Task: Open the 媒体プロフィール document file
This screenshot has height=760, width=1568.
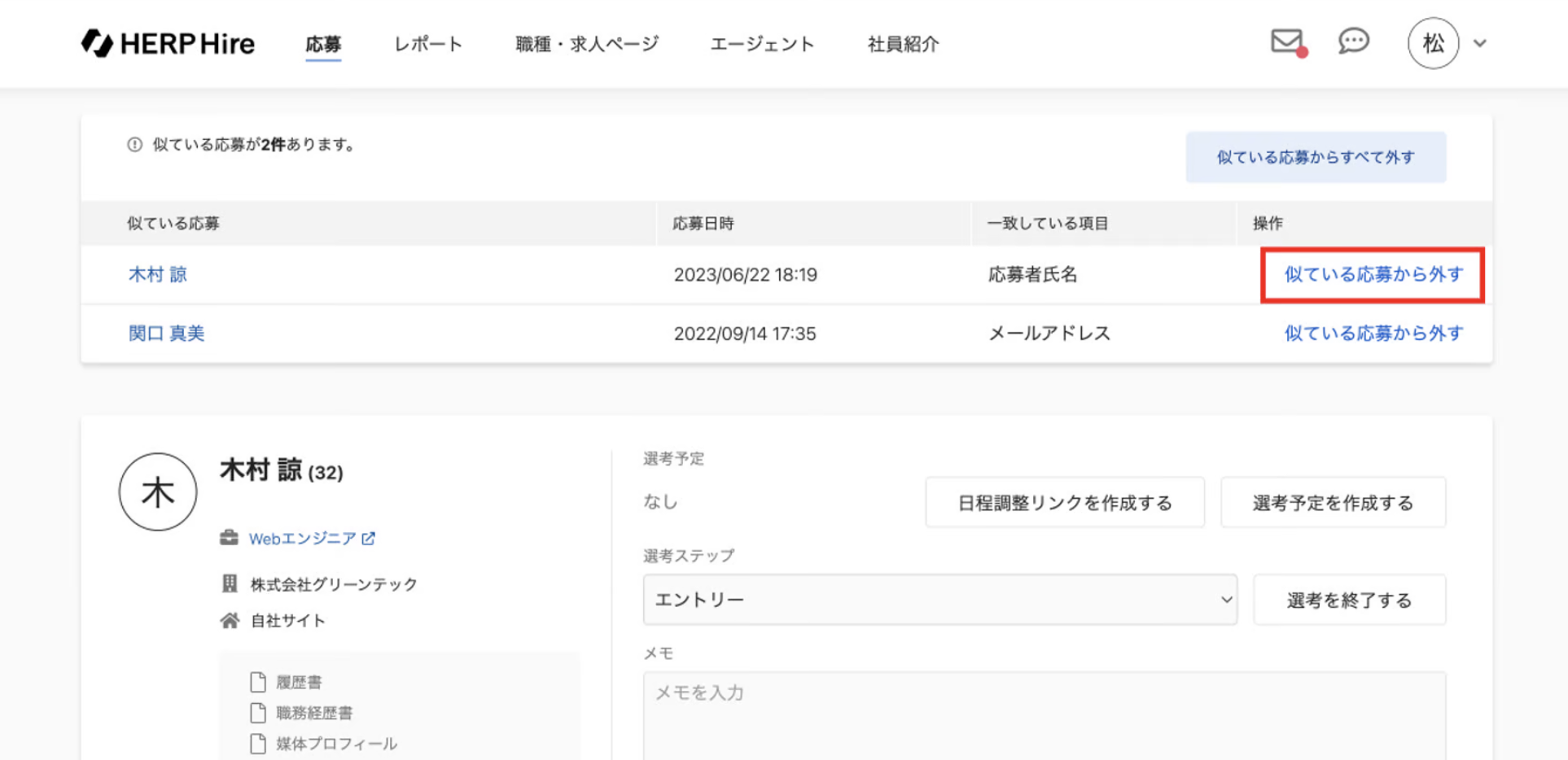Action: pyautogui.click(x=335, y=744)
